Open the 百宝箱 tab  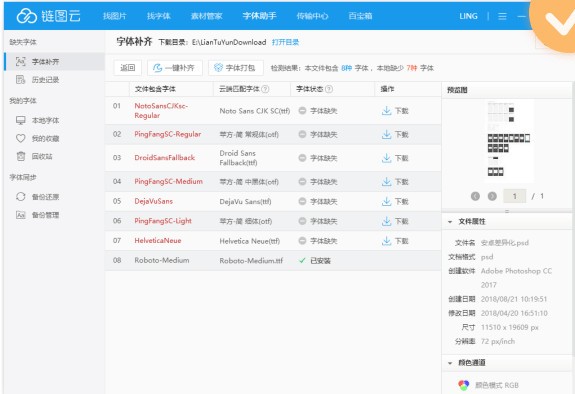[360, 16]
